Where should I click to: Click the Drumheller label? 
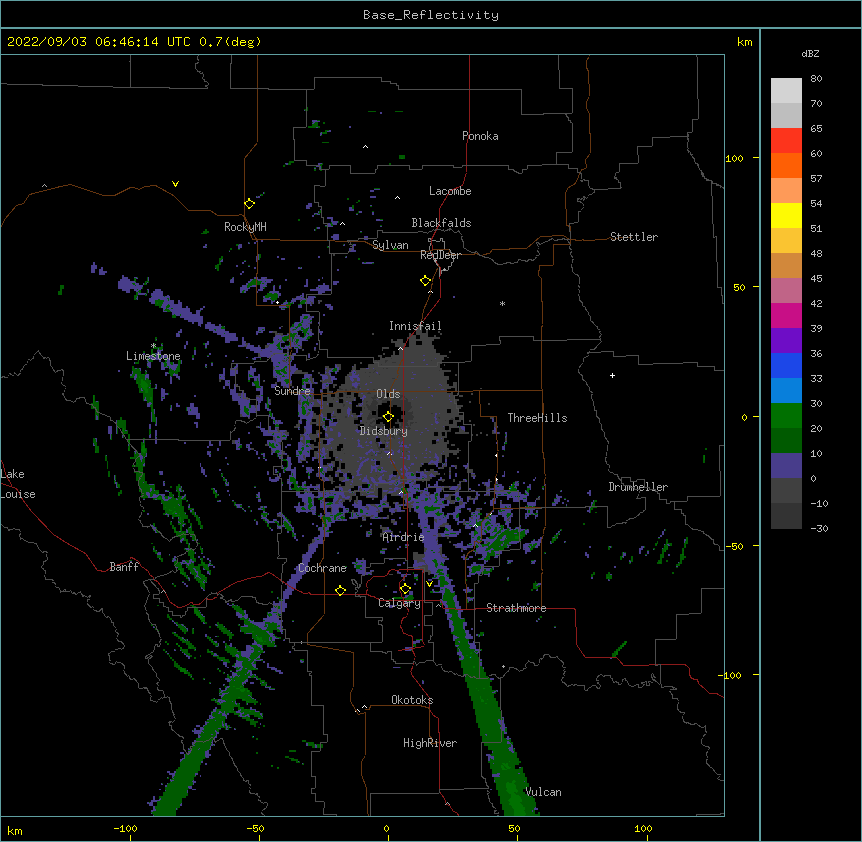[x=638, y=487]
